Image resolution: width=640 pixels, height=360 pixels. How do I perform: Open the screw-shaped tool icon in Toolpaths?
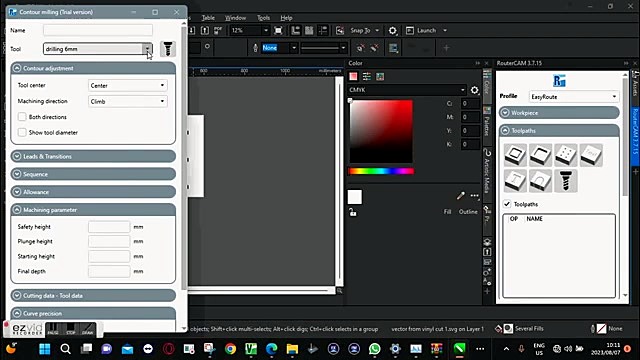(x=566, y=181)
